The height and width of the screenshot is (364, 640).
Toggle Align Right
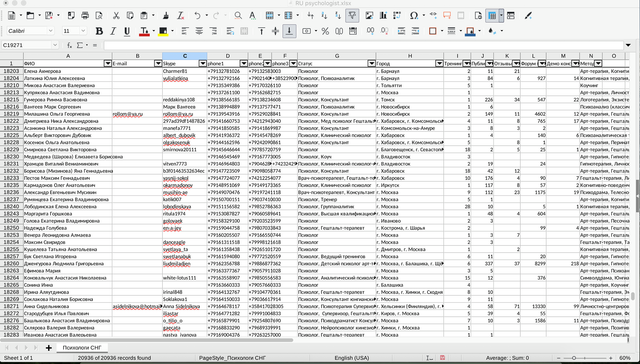[213, 31]
